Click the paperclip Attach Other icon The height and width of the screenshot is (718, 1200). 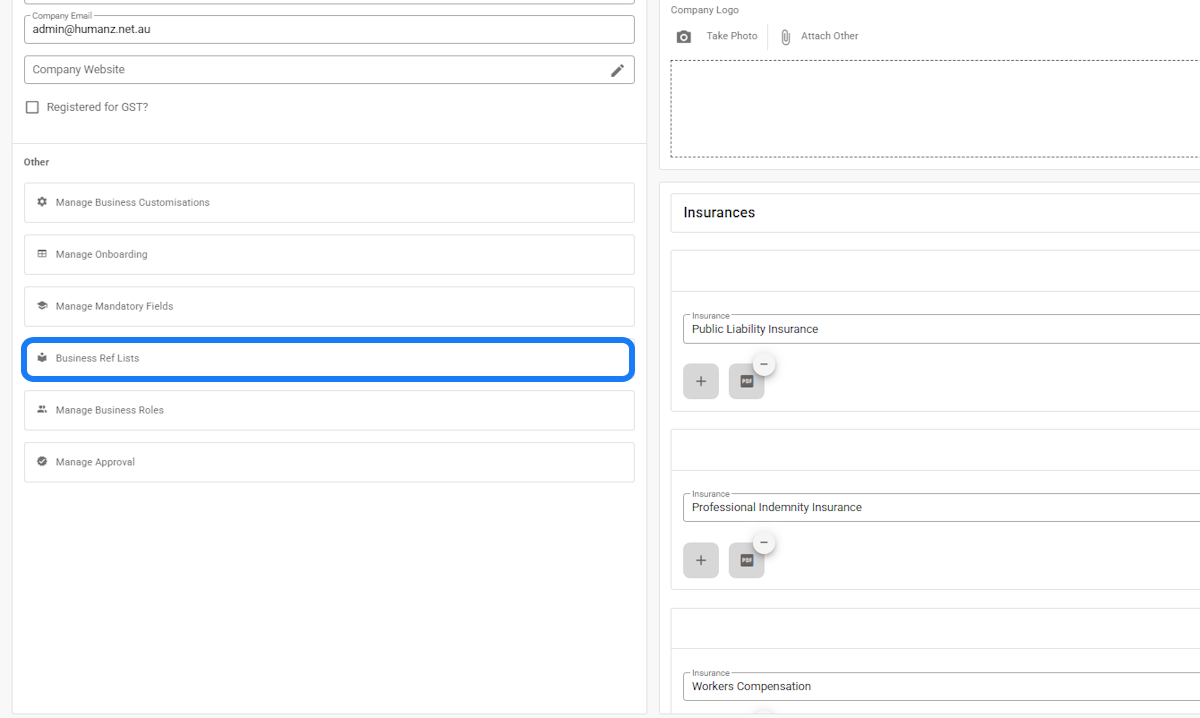[x=786, y=37]
